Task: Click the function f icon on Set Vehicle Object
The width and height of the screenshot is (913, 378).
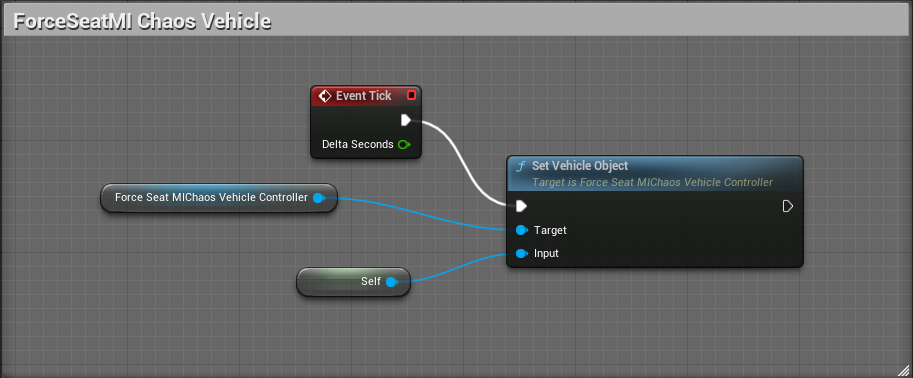Action: point(521,167)
